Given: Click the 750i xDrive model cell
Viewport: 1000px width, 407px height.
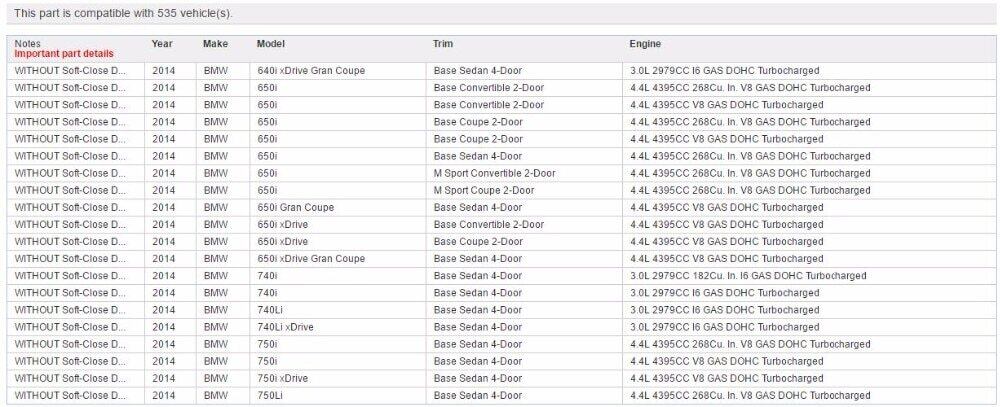Looking at the screenshot, I should pyautogui.click(x=282, y=378).
